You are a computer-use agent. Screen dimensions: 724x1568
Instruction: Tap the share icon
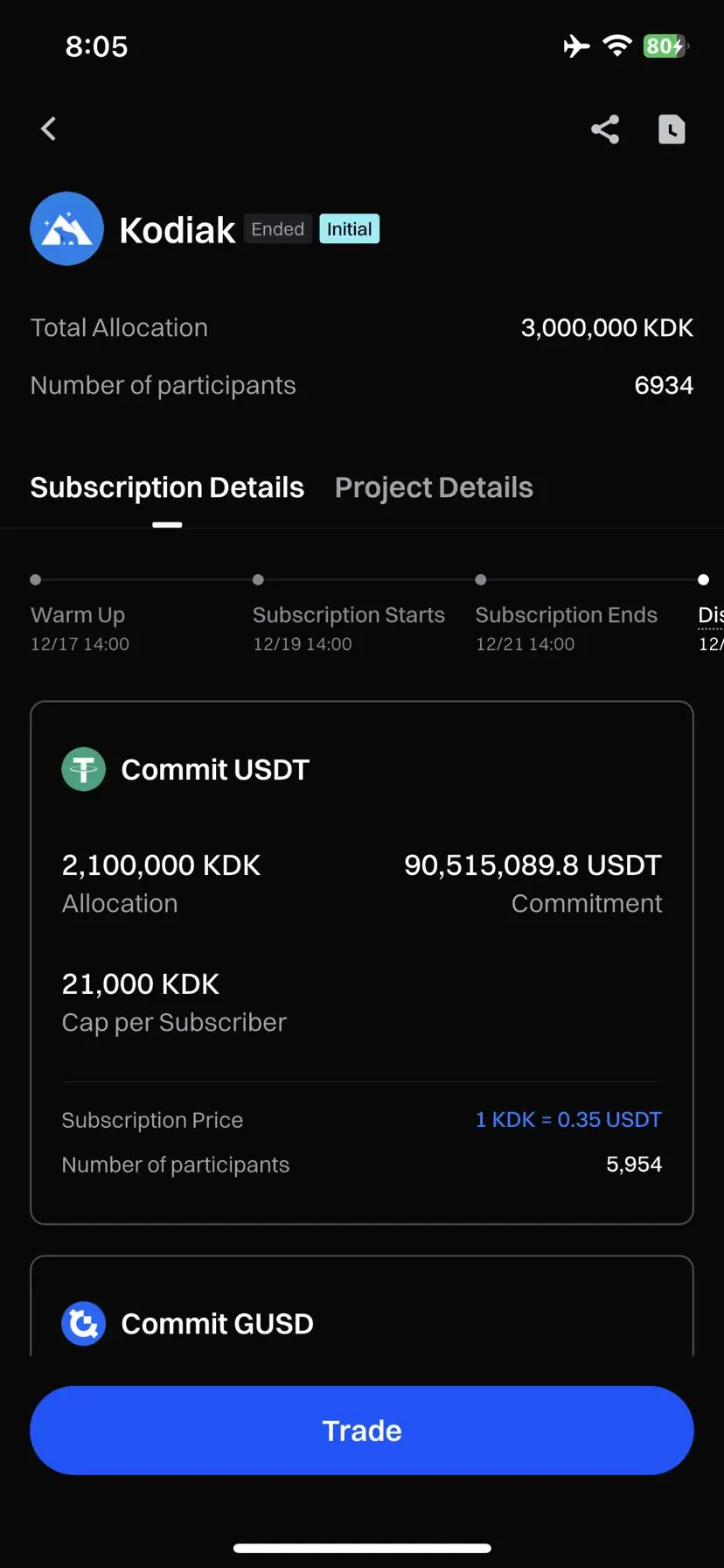pos(605,129)
